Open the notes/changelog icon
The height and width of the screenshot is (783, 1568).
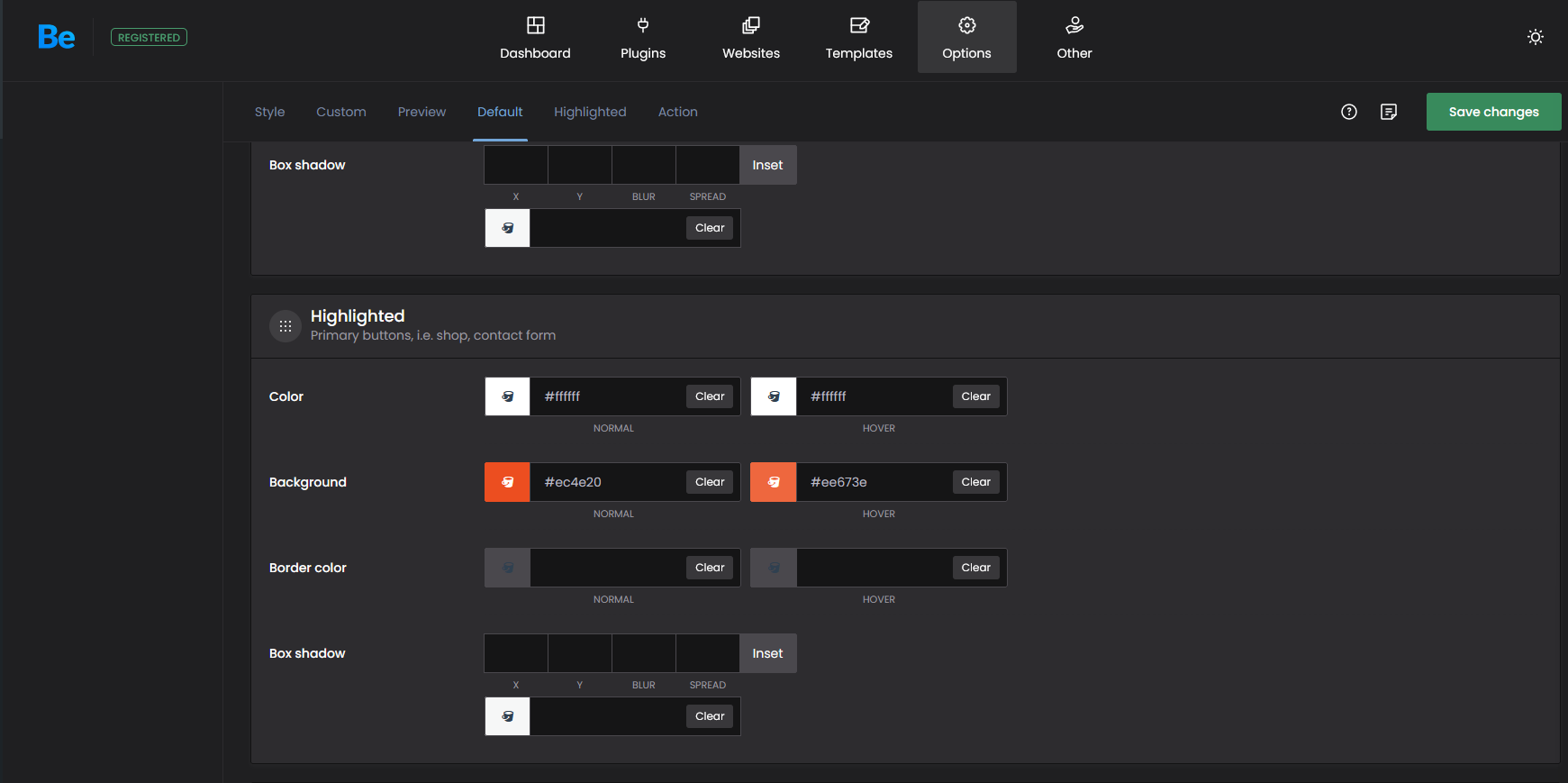[1389, 112]
